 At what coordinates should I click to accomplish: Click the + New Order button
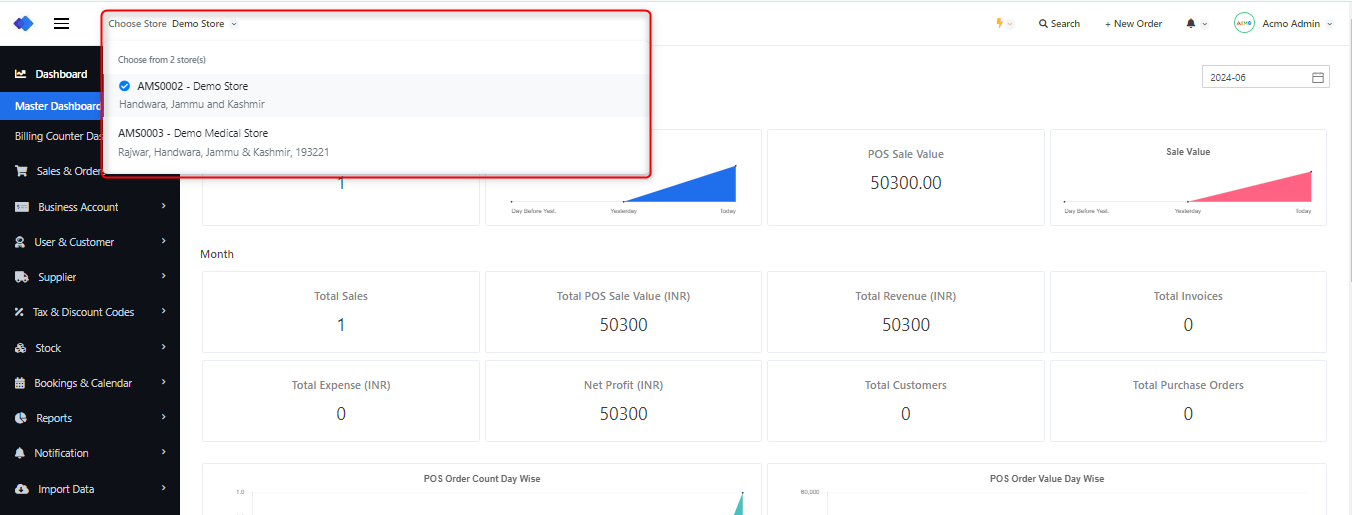[1133, 23]
